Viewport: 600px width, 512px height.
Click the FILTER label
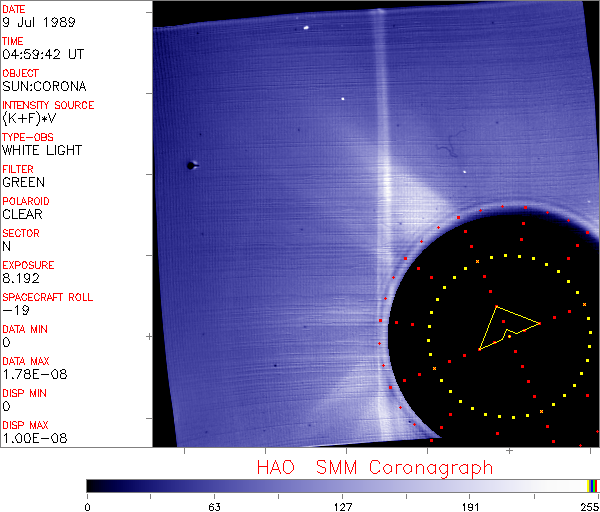click(x=18, y=169)
